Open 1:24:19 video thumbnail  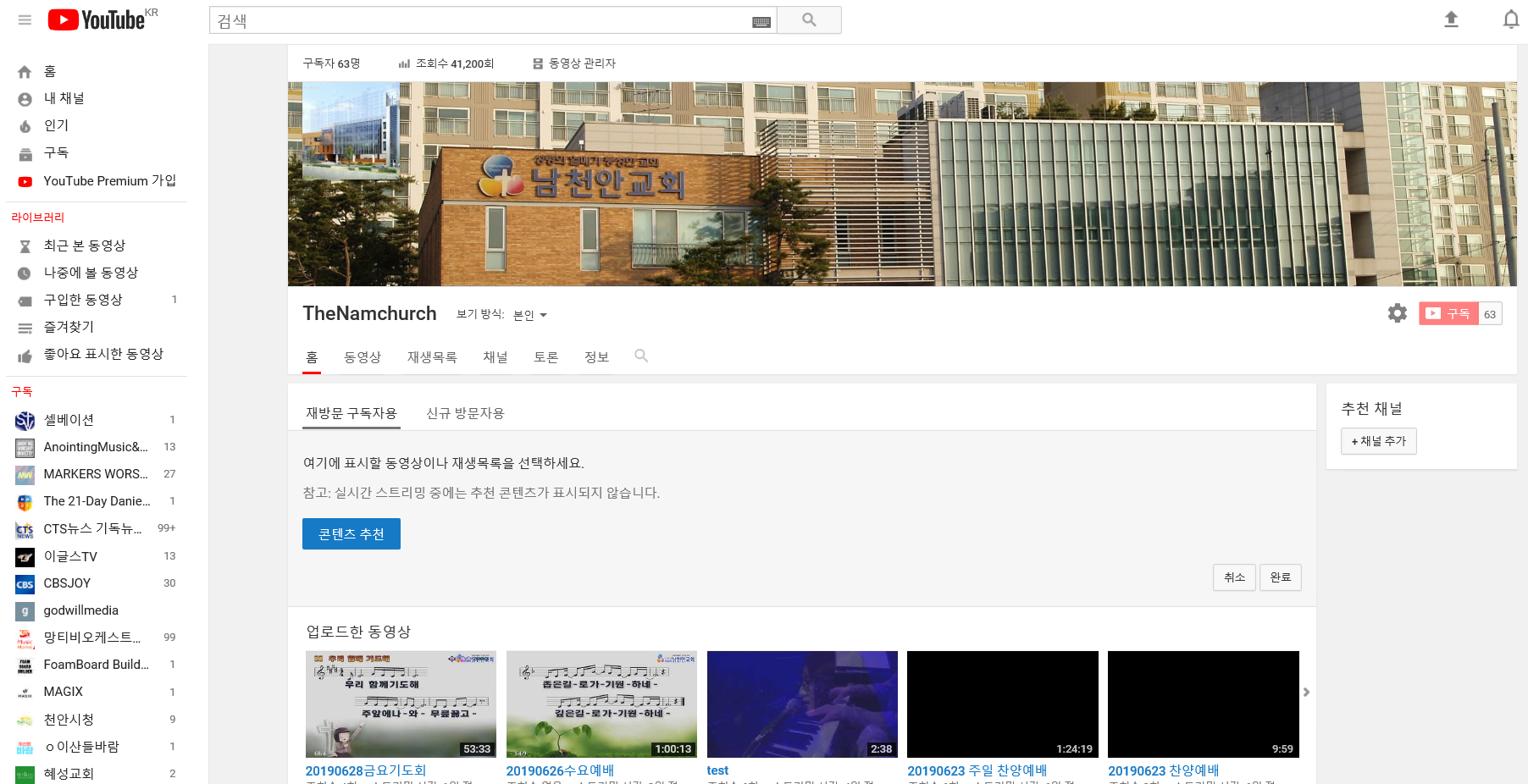[x=1003, y=704]
